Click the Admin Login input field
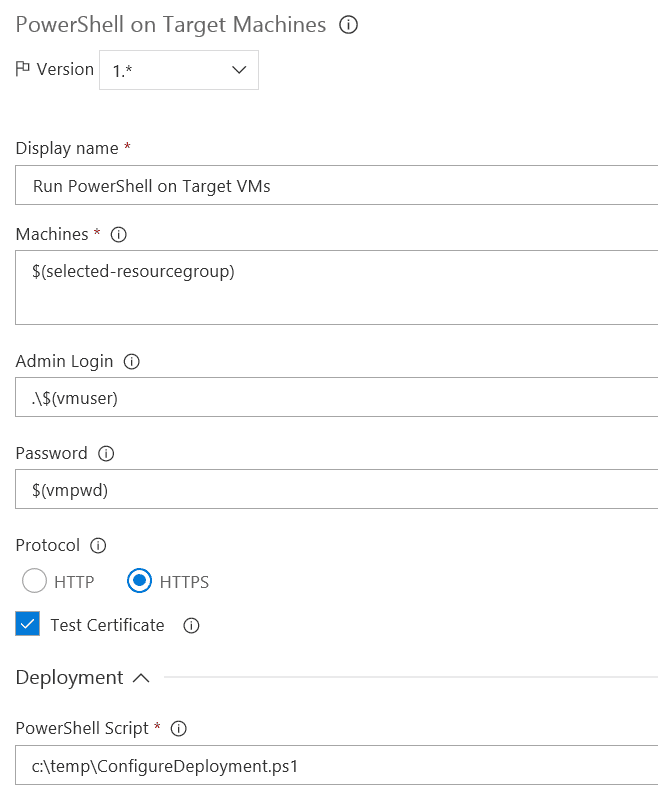This screenshot has height=806, width=658. tap(337, 397)
